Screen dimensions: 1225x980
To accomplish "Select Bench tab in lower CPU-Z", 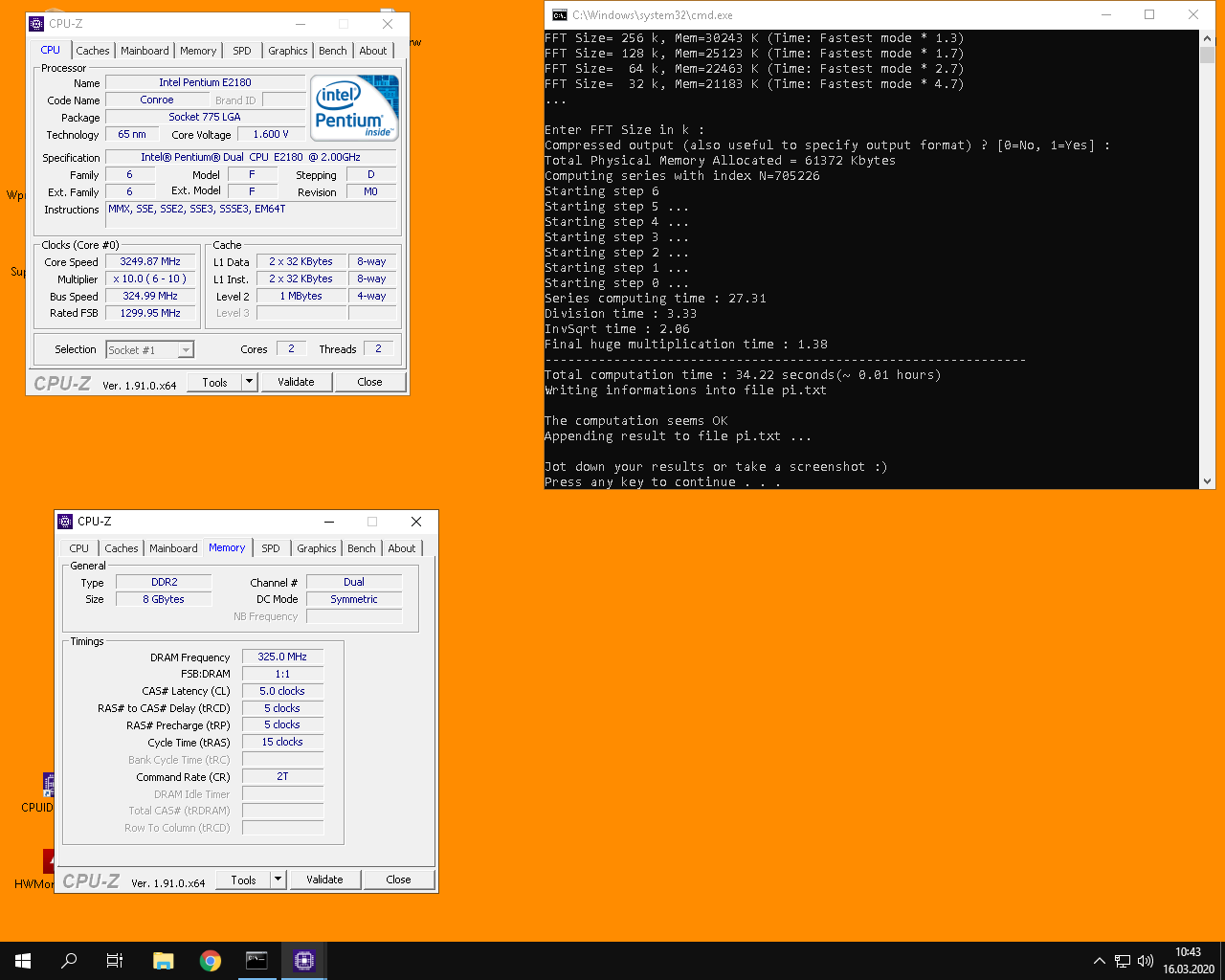I will [x=362, y=548].
